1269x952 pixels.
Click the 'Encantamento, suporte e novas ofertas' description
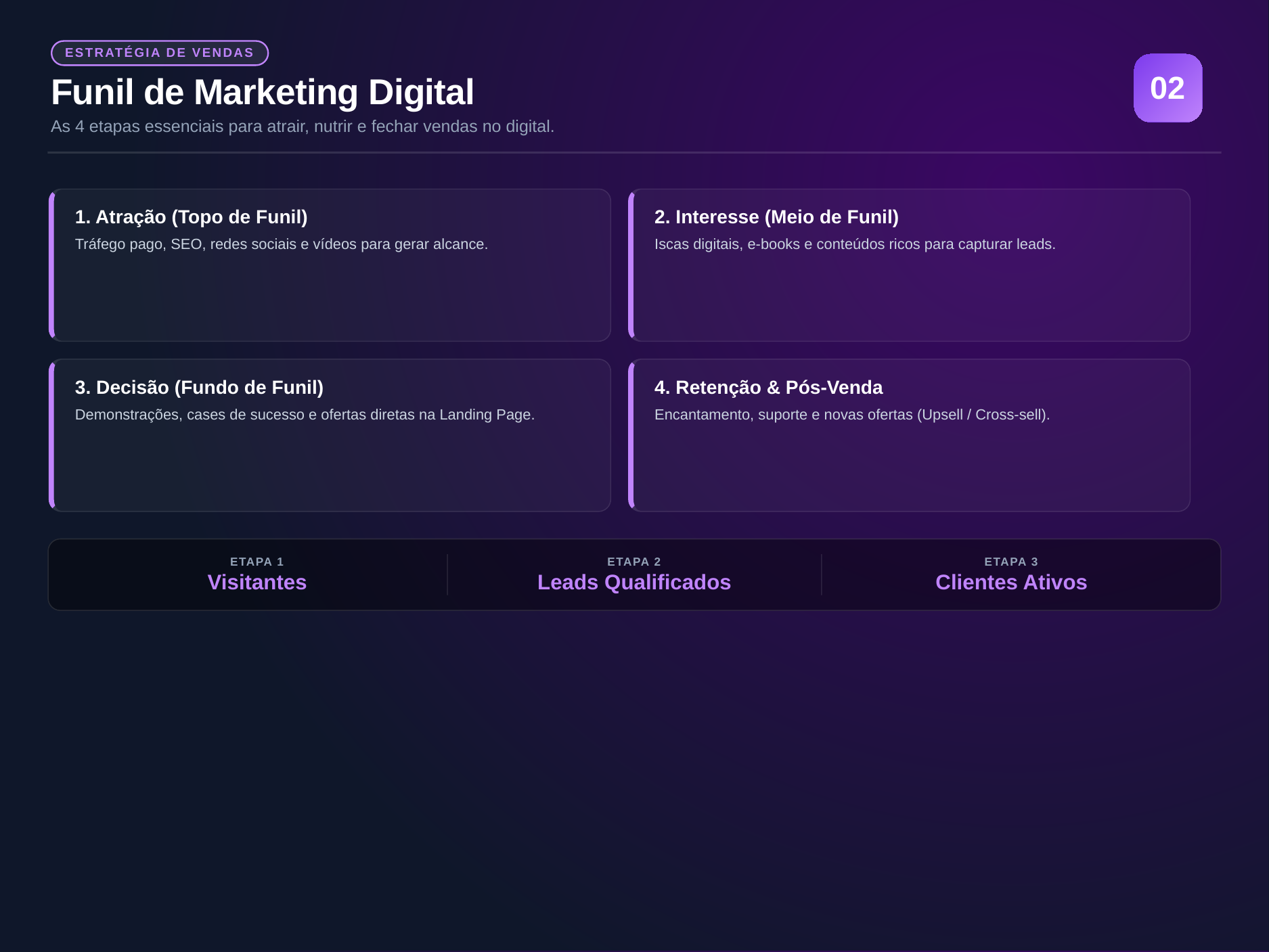pyautogui.click(x=852, y=415)
